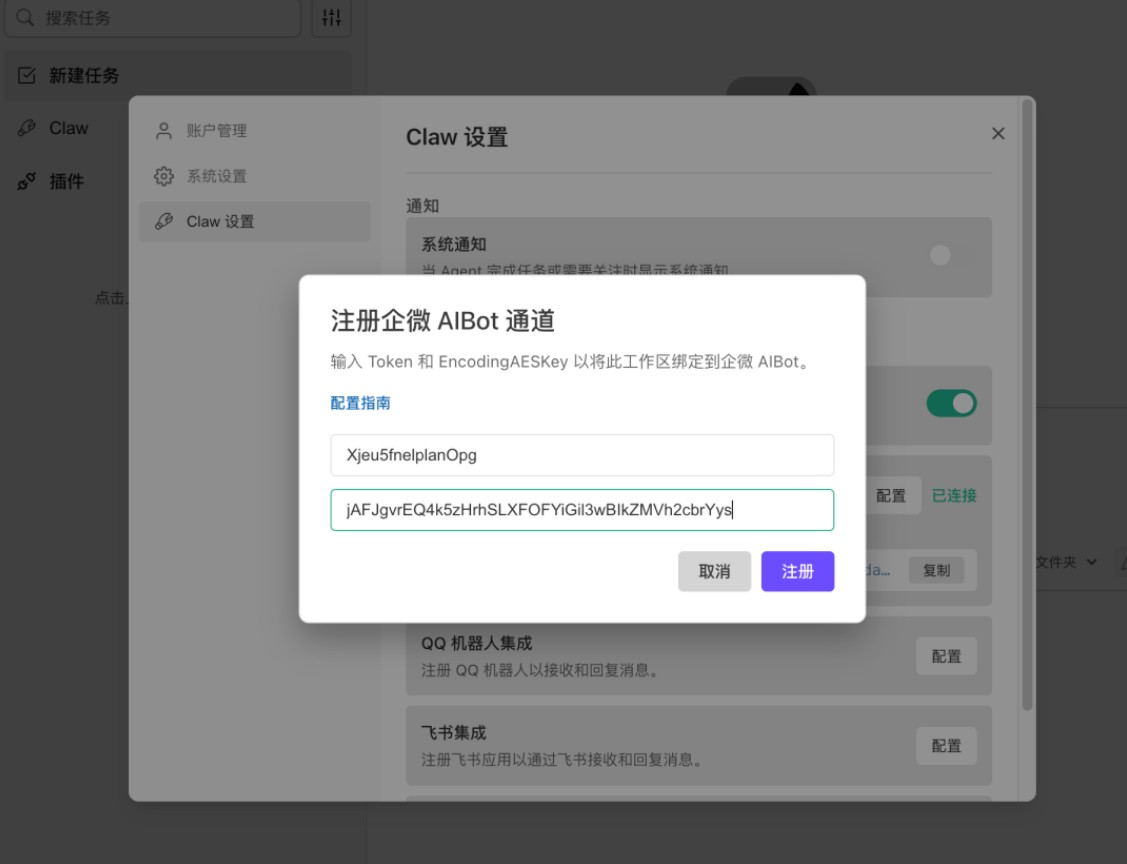Click 配置 next to 飞书集成
Image resolution: width=1127 pixels, height=864 pixels.
tap(946, 745)
